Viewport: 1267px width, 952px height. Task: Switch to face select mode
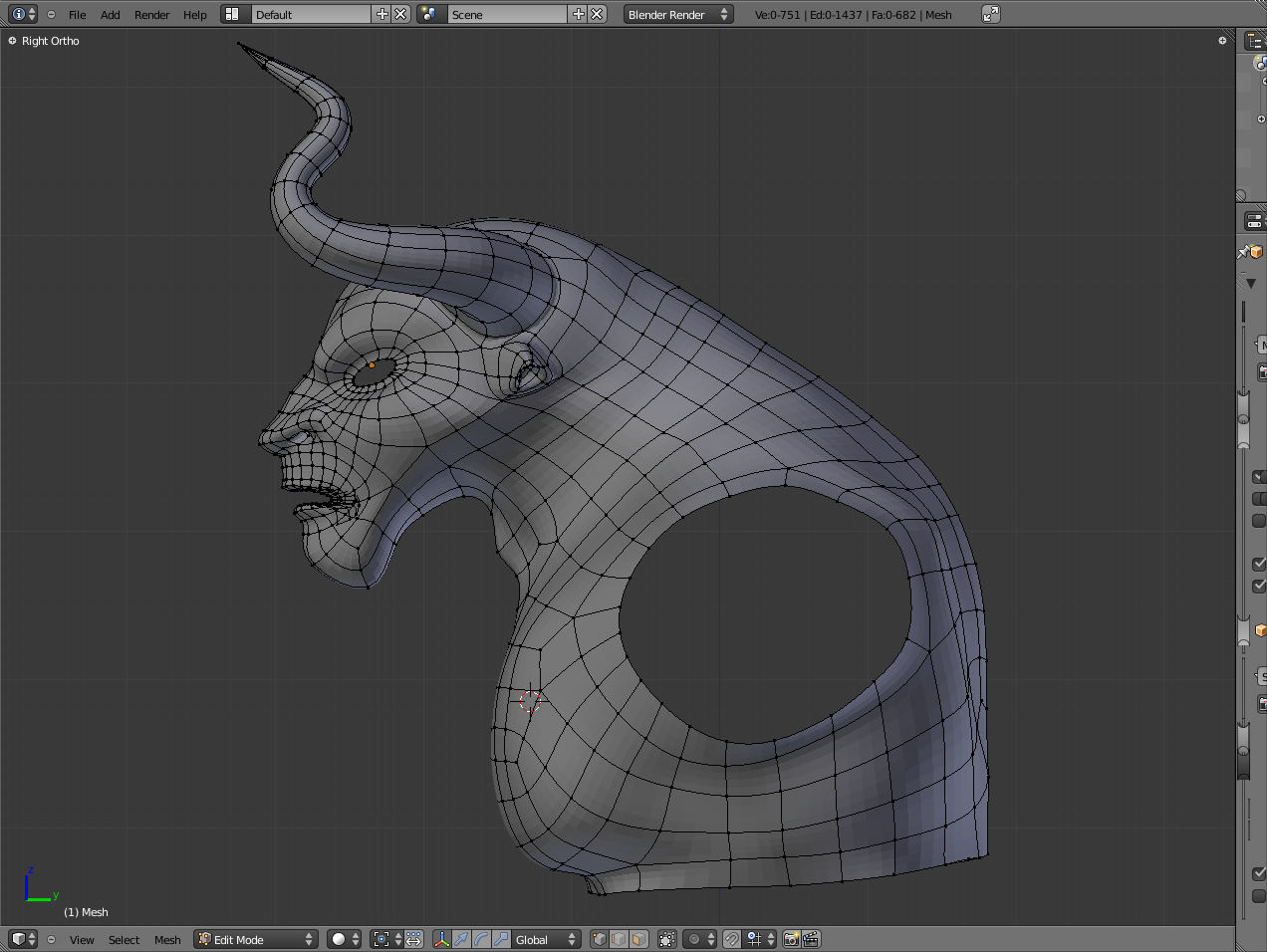[638, 939]
